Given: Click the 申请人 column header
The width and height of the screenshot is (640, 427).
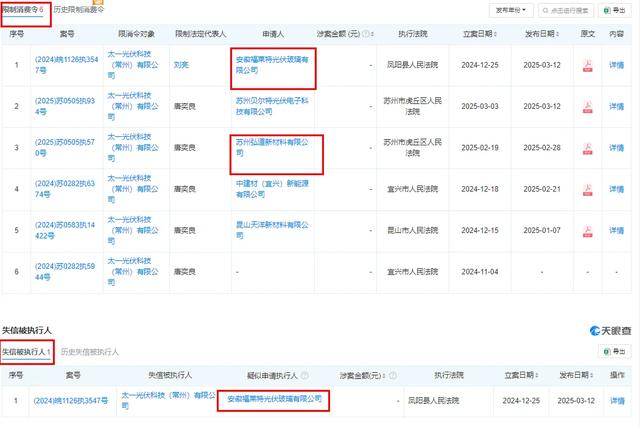Looking at the screenshot, I should click(273, 34).
